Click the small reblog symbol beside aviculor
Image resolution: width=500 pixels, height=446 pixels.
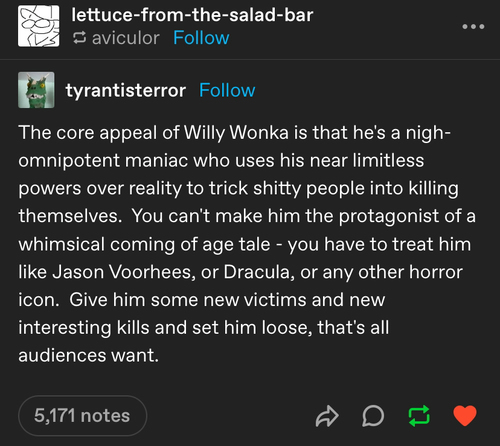(80, 38)
